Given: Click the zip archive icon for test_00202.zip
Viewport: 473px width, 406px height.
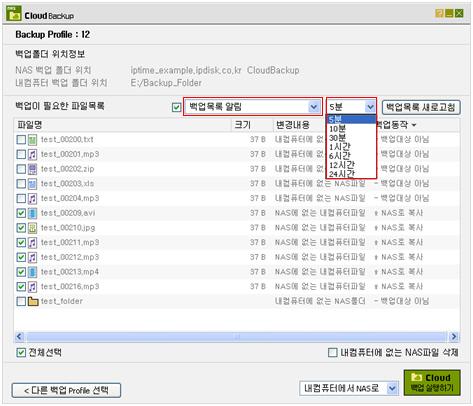Looking at the screenshot, I should coord(32,169).
